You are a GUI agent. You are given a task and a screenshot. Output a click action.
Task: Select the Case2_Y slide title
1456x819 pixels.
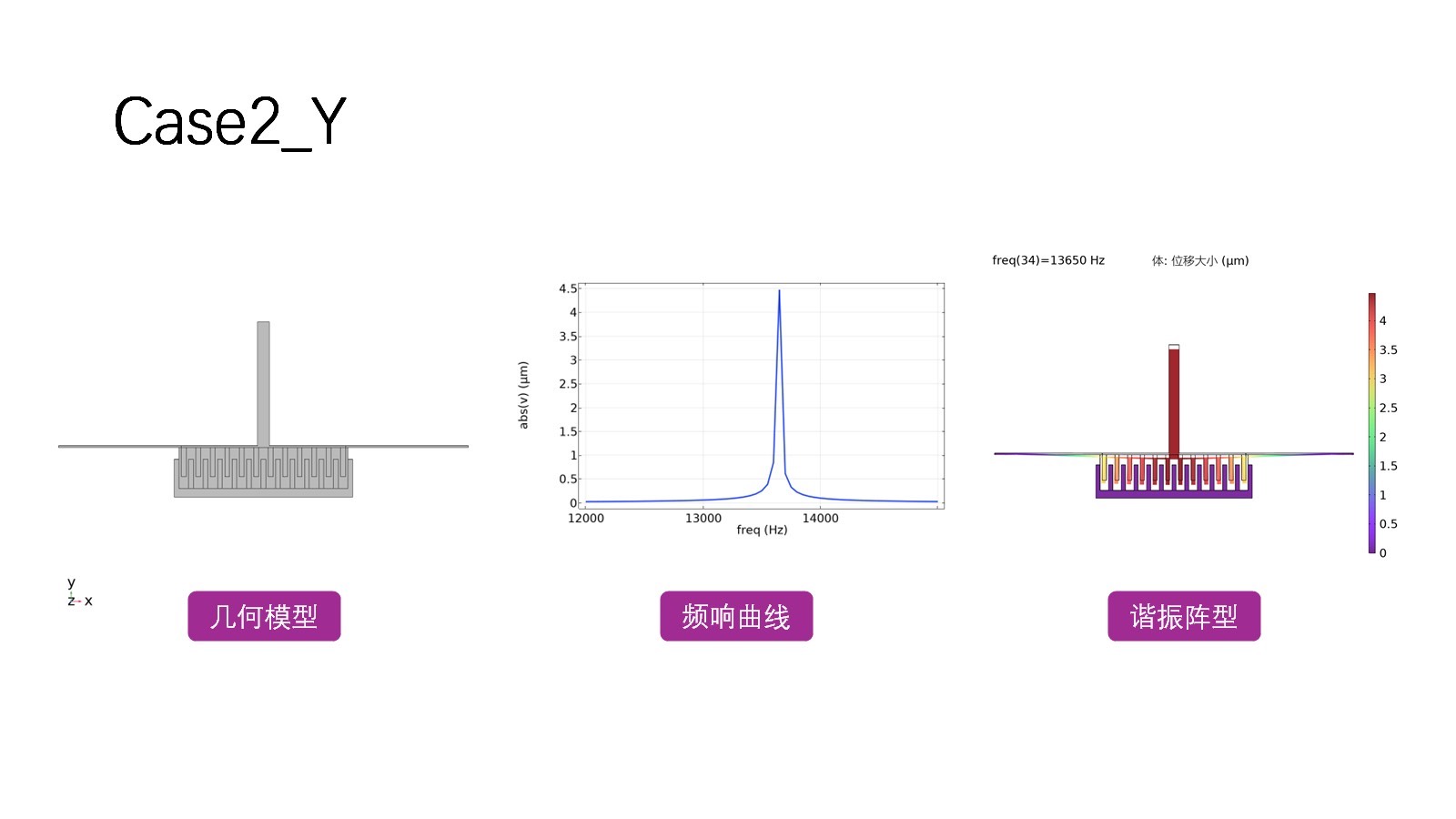pos(229,121)
